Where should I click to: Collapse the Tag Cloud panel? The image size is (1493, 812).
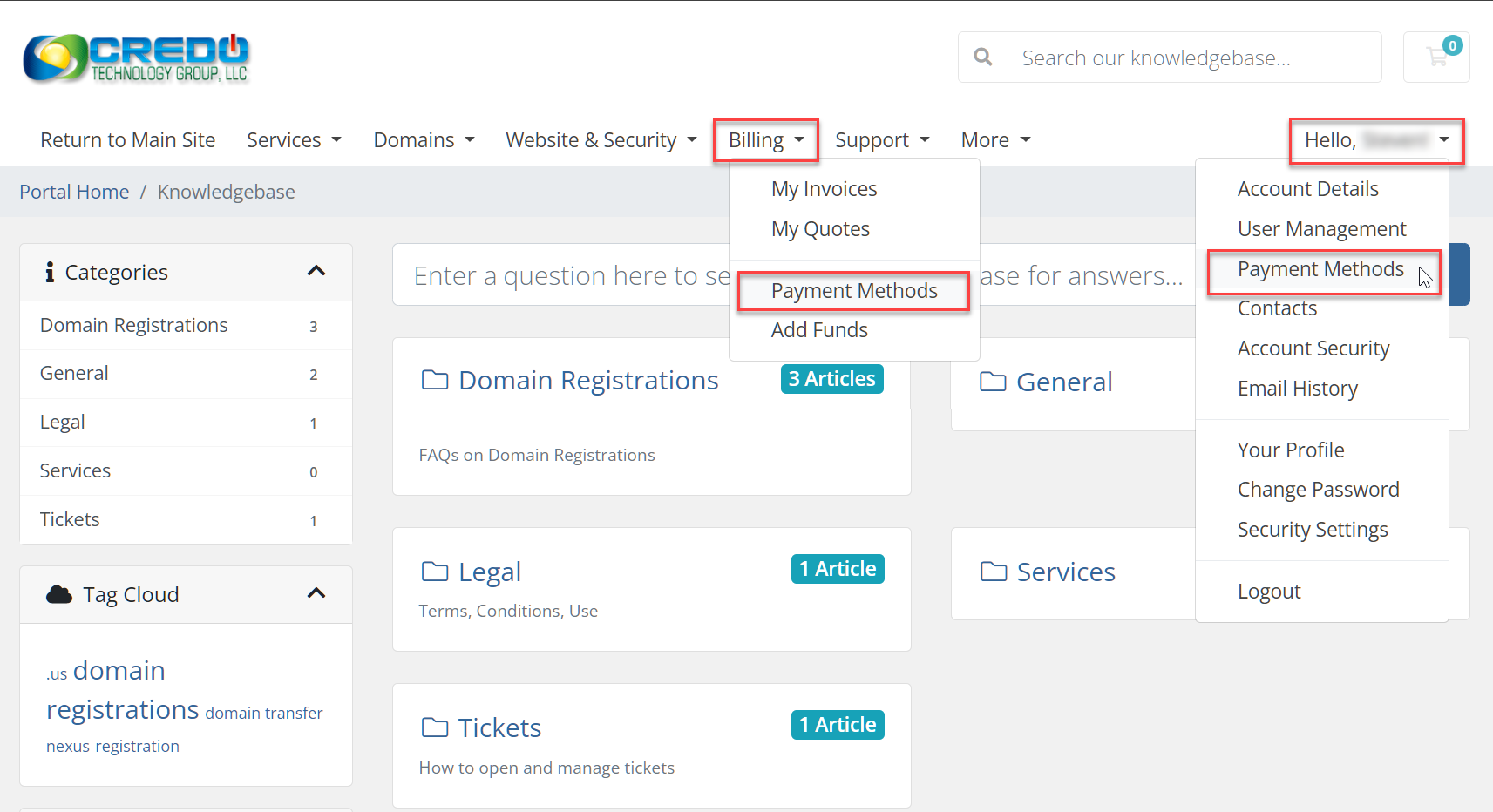316,594
